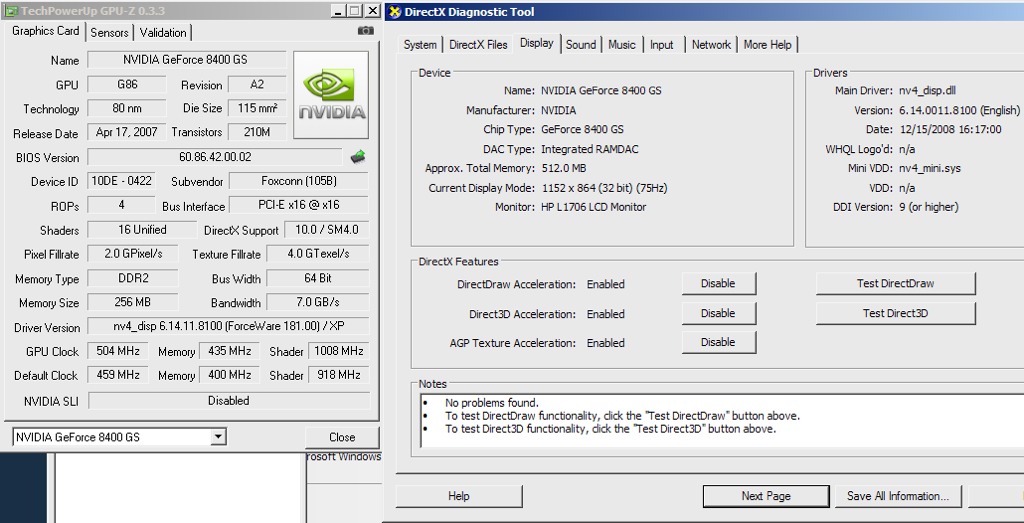Disable DirectDraw Acceleration
This screenshot has height=523, width=1024.
click(x=718, y=284)
